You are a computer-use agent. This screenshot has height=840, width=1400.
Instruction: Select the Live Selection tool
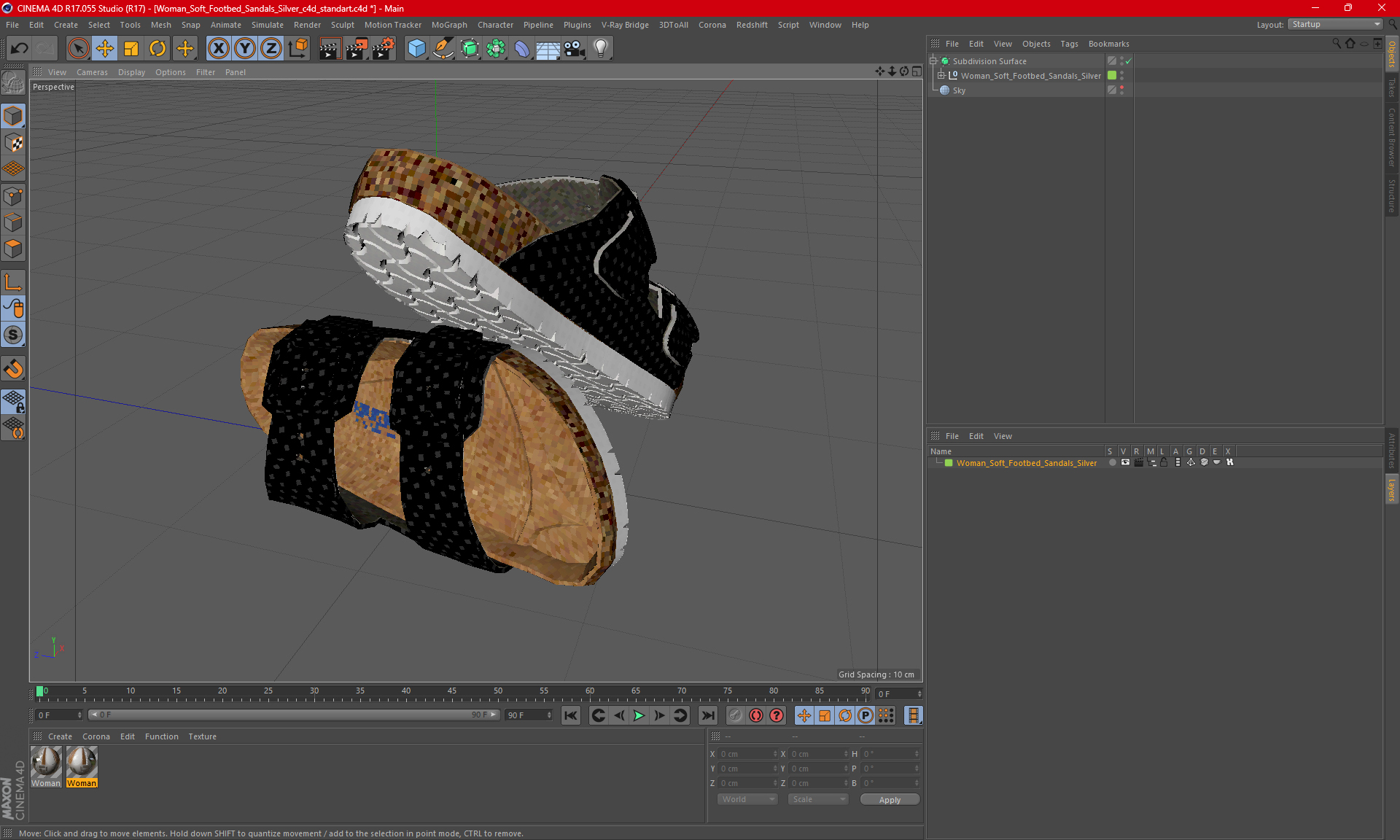click(78, 48)
